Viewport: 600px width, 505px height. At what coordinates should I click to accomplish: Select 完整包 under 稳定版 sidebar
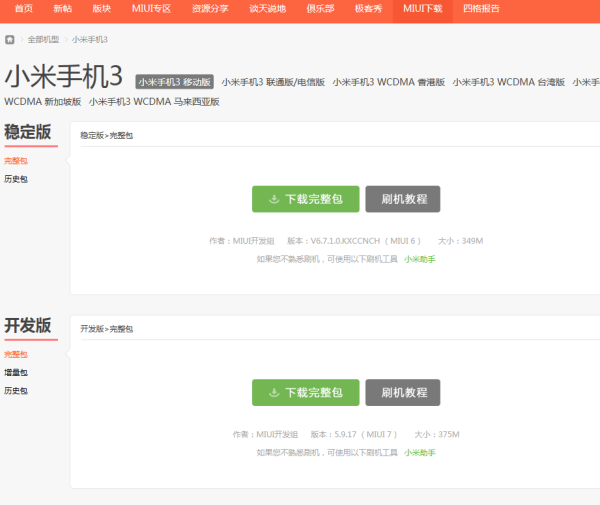click(x=16, y=161)
